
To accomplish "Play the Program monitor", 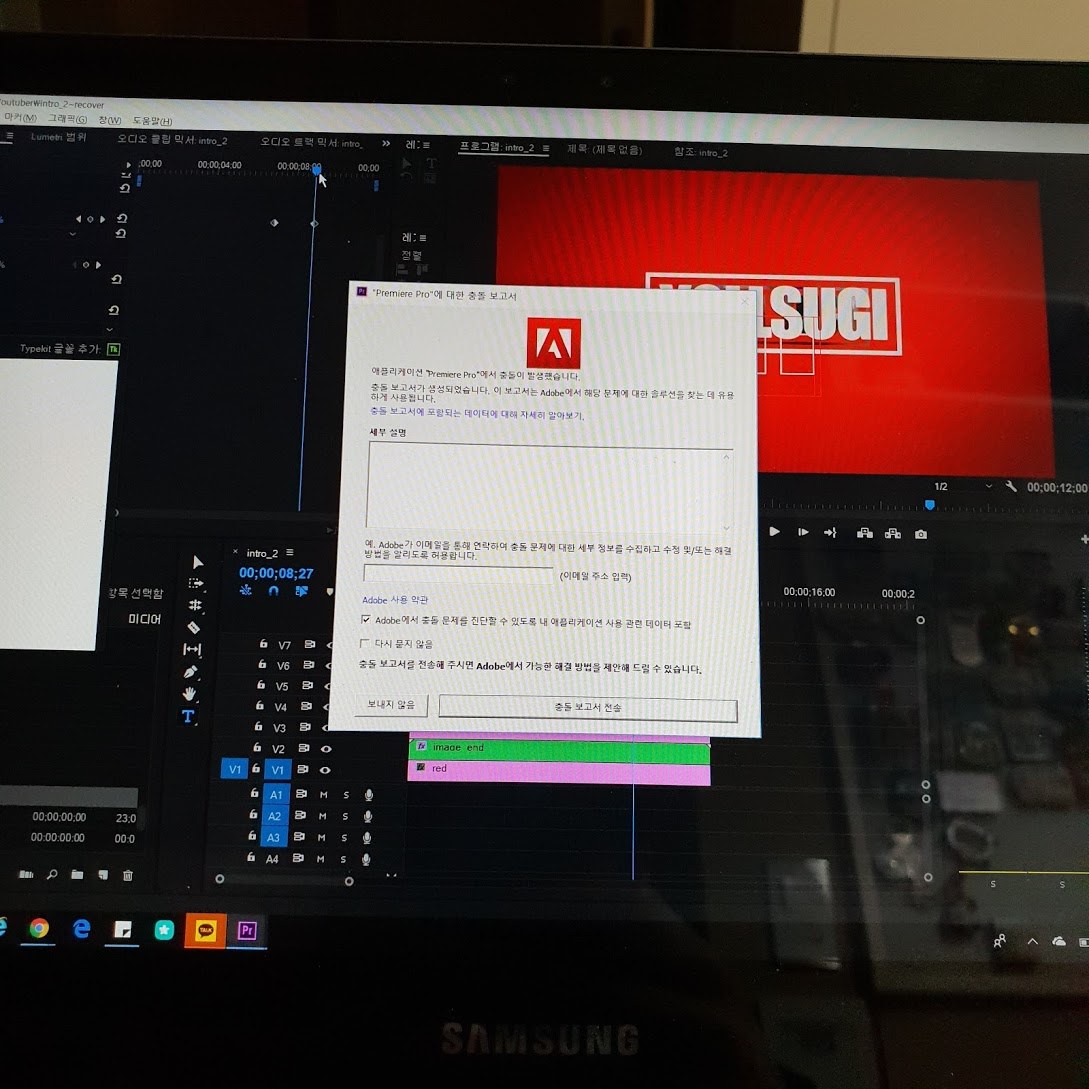I will pyautogui.click(x=774, y=532).
